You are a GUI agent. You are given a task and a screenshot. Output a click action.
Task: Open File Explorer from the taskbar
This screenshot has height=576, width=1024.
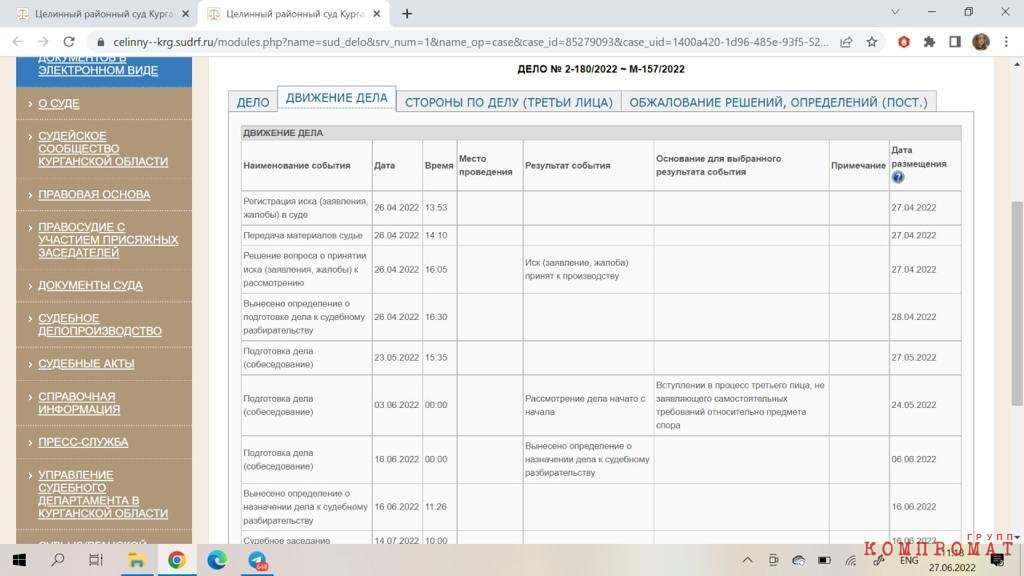136,560
